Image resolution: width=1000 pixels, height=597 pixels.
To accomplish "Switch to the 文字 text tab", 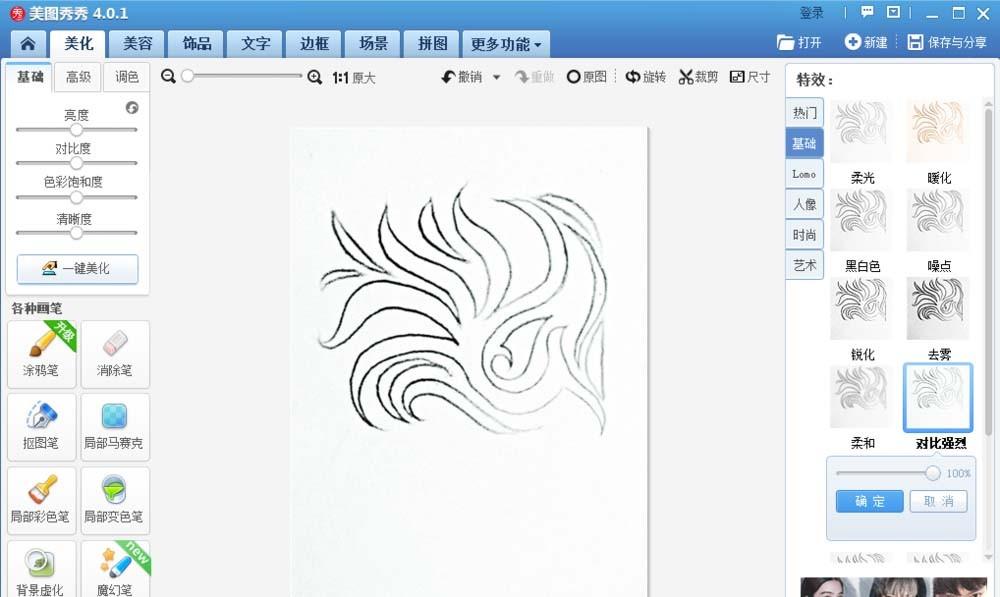I will pyautogui.click(x=255, y=44).
